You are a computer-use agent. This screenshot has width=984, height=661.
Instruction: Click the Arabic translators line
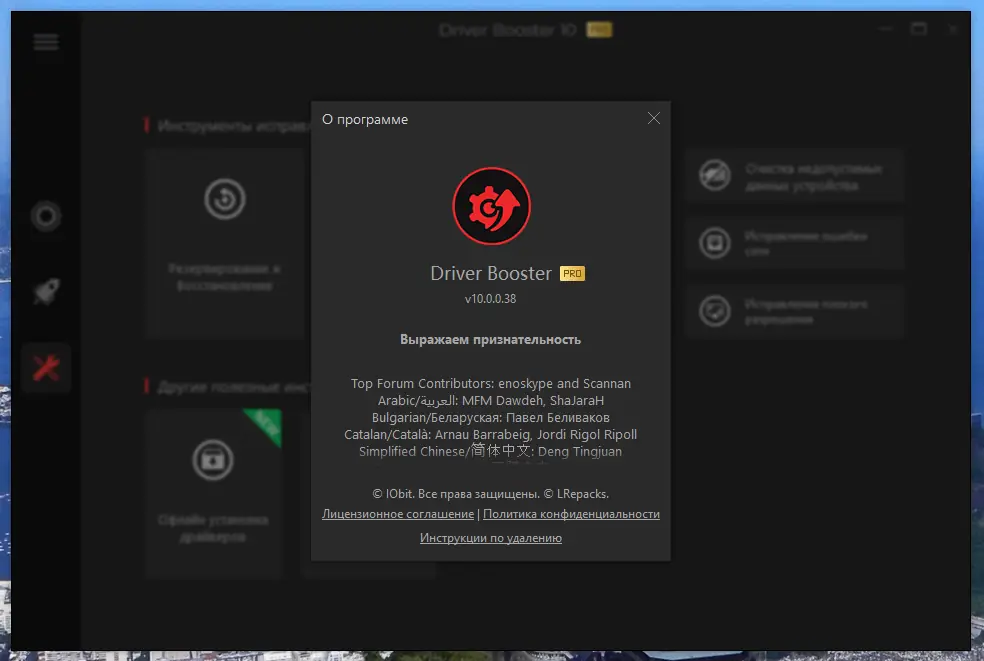coord(491,400)
